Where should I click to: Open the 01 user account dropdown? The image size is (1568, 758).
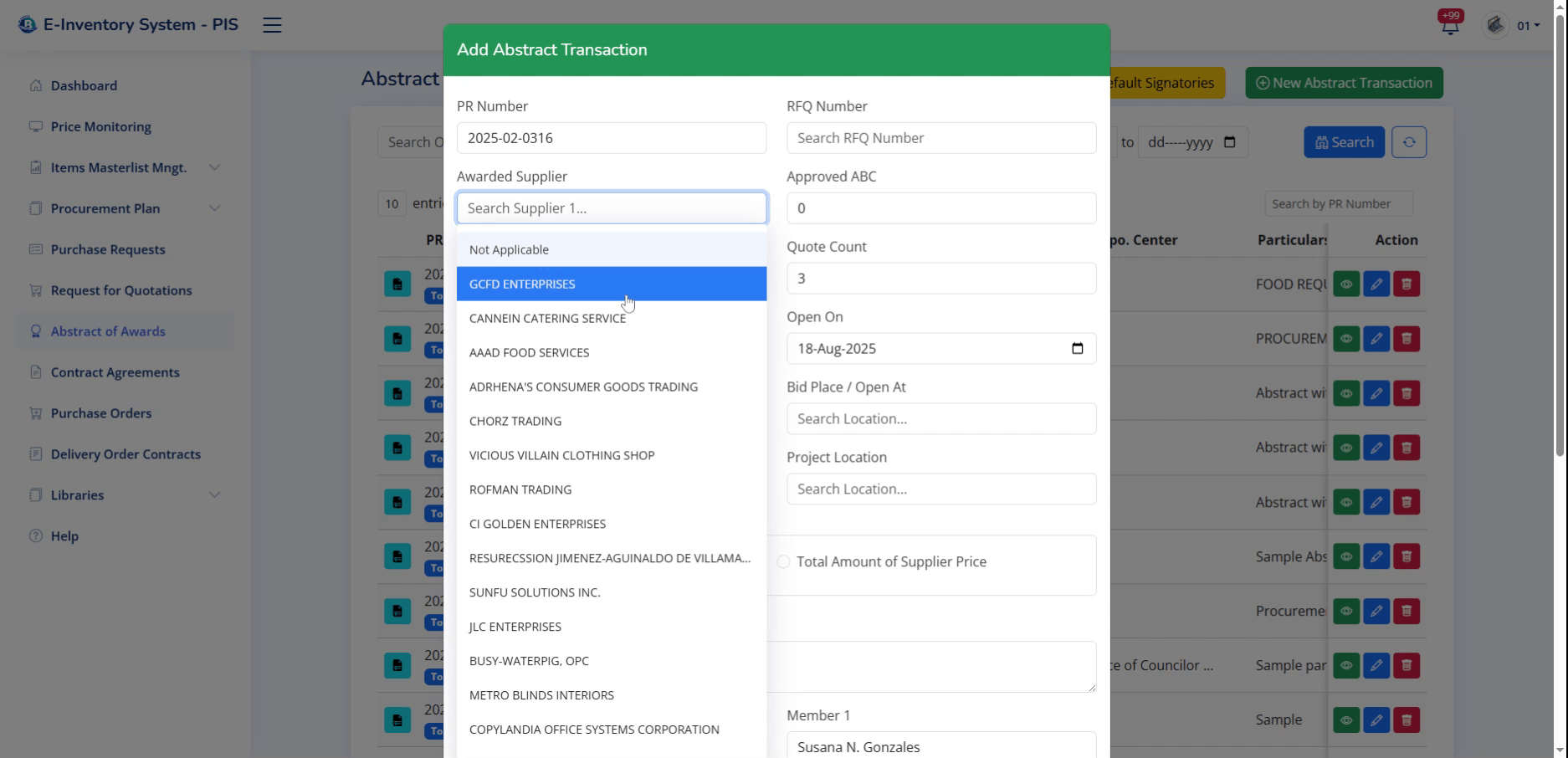(x=1528, y=25)
